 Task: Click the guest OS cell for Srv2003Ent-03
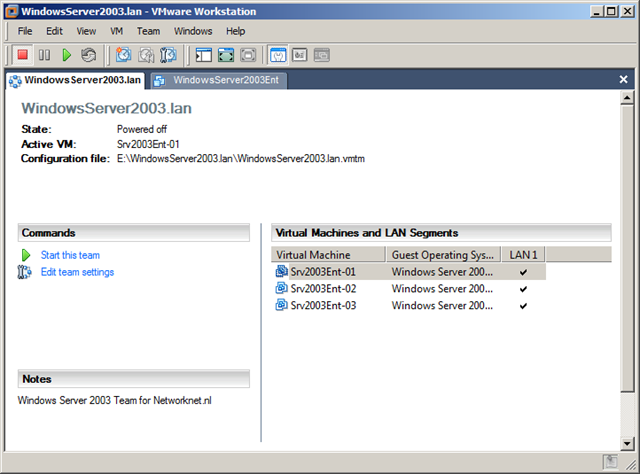click(442, 305)
